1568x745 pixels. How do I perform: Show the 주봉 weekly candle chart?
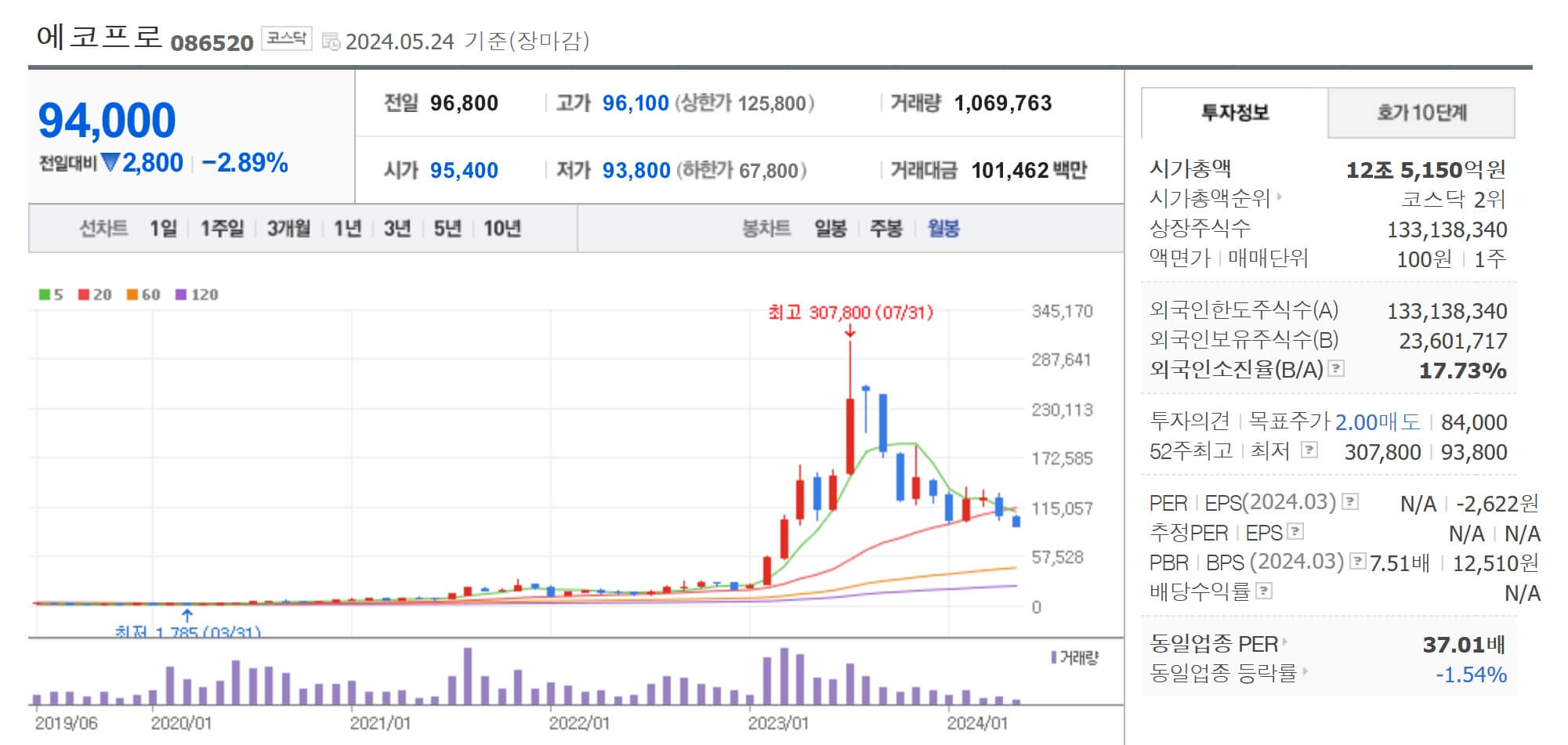[x=886, y=229]
